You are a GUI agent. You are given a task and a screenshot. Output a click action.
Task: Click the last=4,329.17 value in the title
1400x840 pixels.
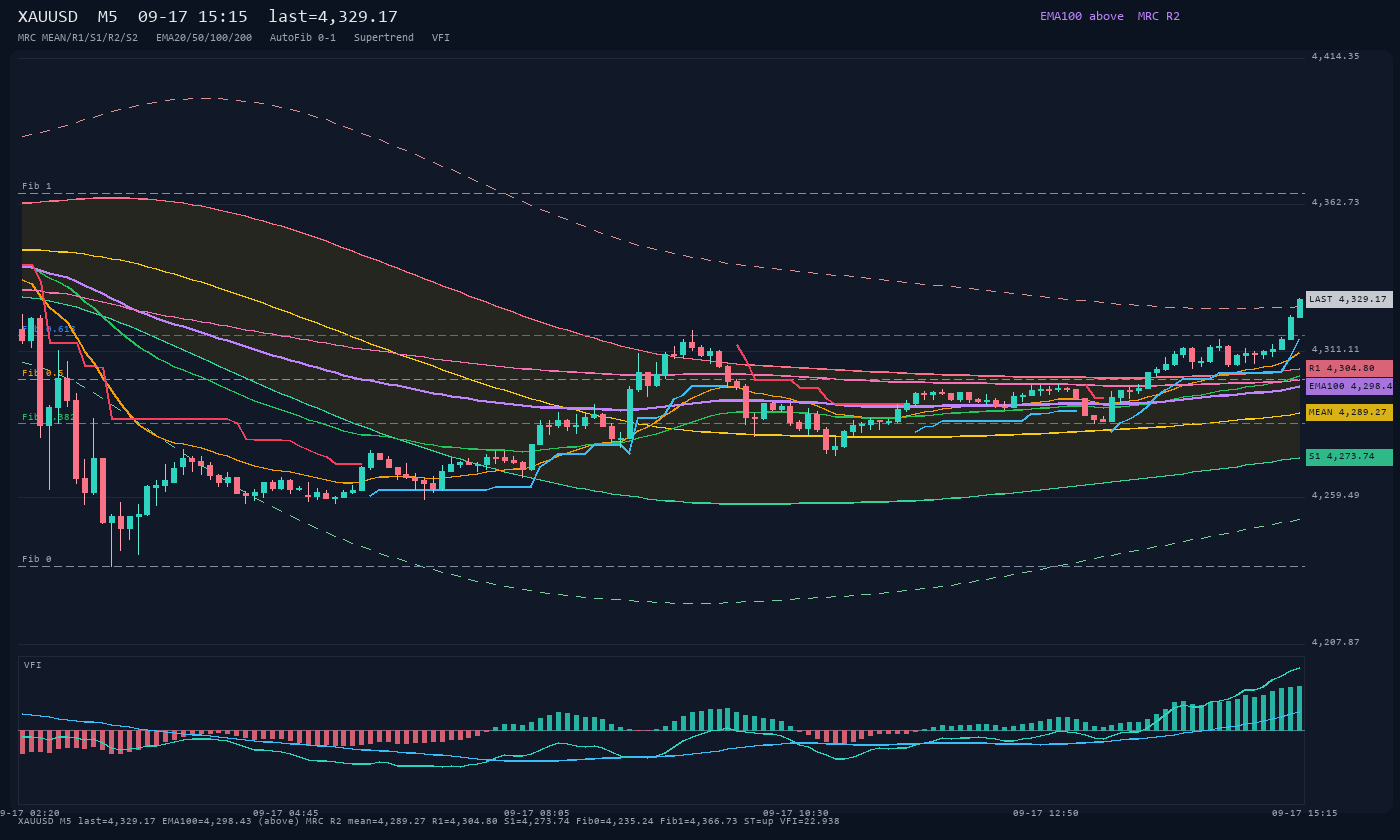pos(333,17)
